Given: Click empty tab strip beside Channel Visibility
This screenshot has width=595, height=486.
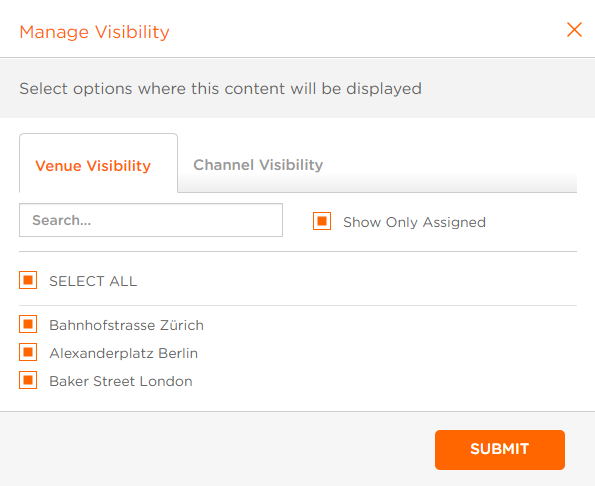Looking at the screenshot, I should coord(450,165).
